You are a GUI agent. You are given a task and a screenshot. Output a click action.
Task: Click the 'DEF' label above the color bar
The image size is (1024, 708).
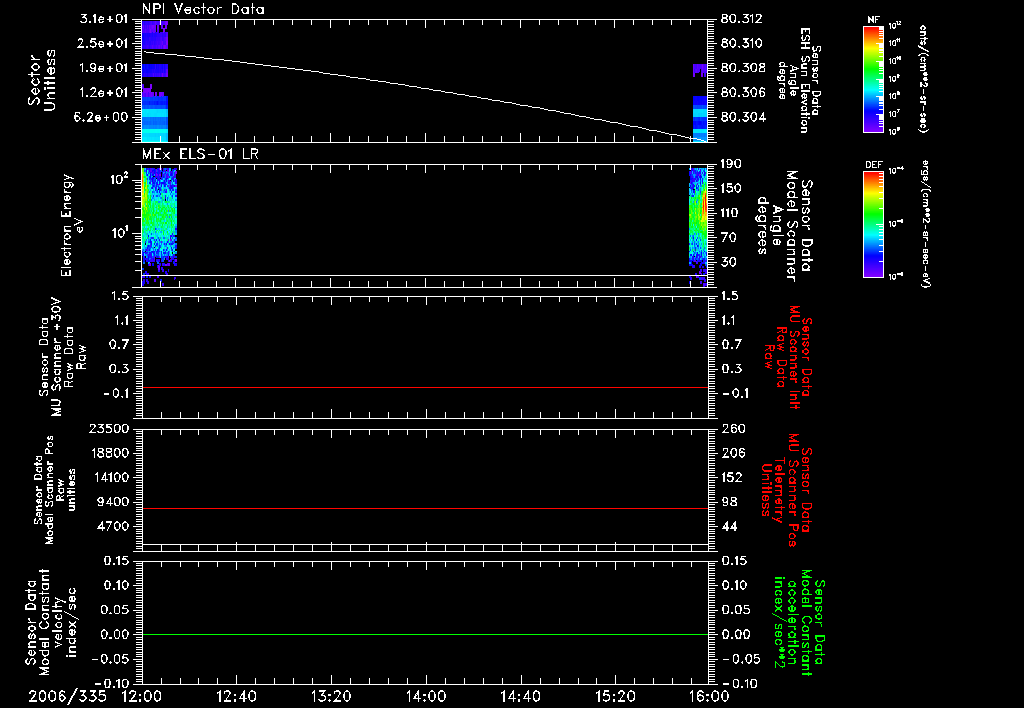click(873, 165)
